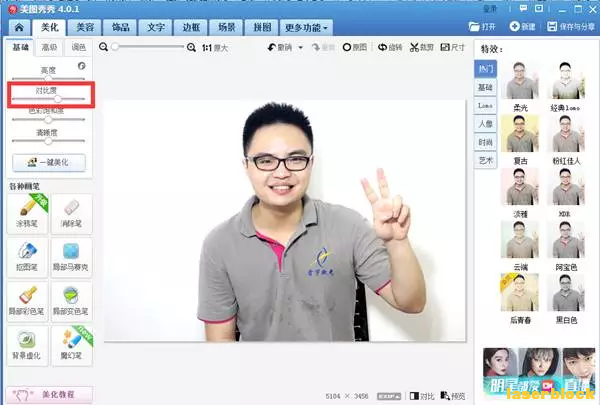Apply the HDR effect thumbnail
This screenshot has height=405, width=600.
(566, 186)
